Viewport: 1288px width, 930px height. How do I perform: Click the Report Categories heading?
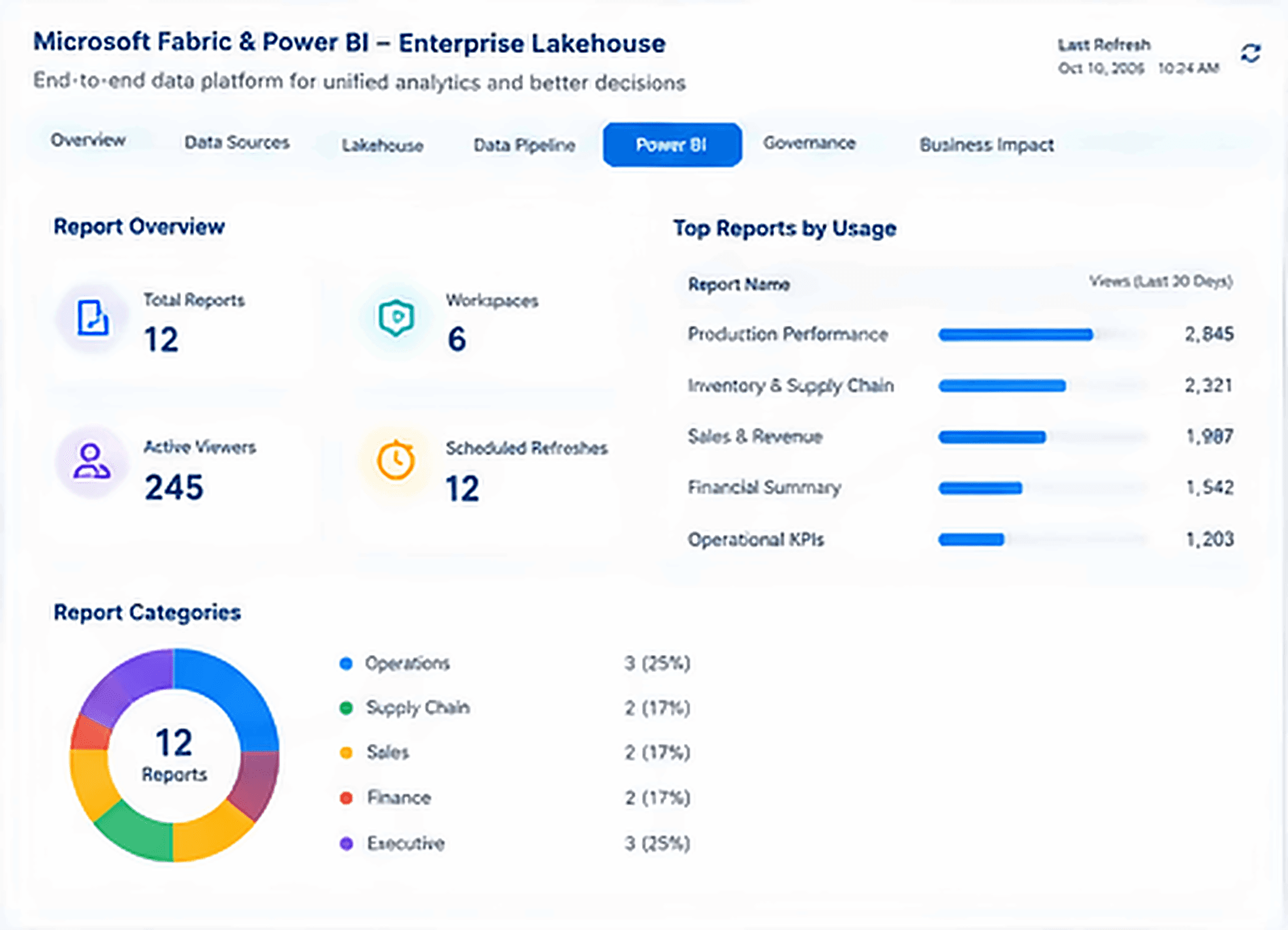point(147,613)
